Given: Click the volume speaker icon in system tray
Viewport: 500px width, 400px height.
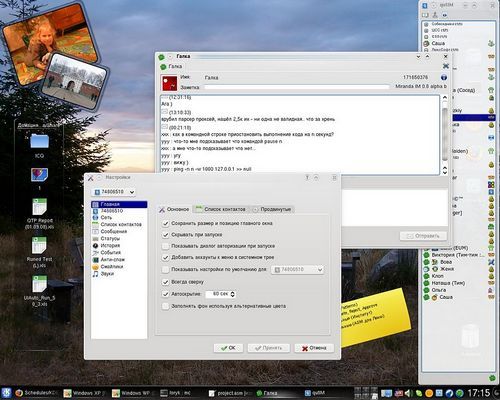Looking at the screenshot, I should [x=409, y=393].
